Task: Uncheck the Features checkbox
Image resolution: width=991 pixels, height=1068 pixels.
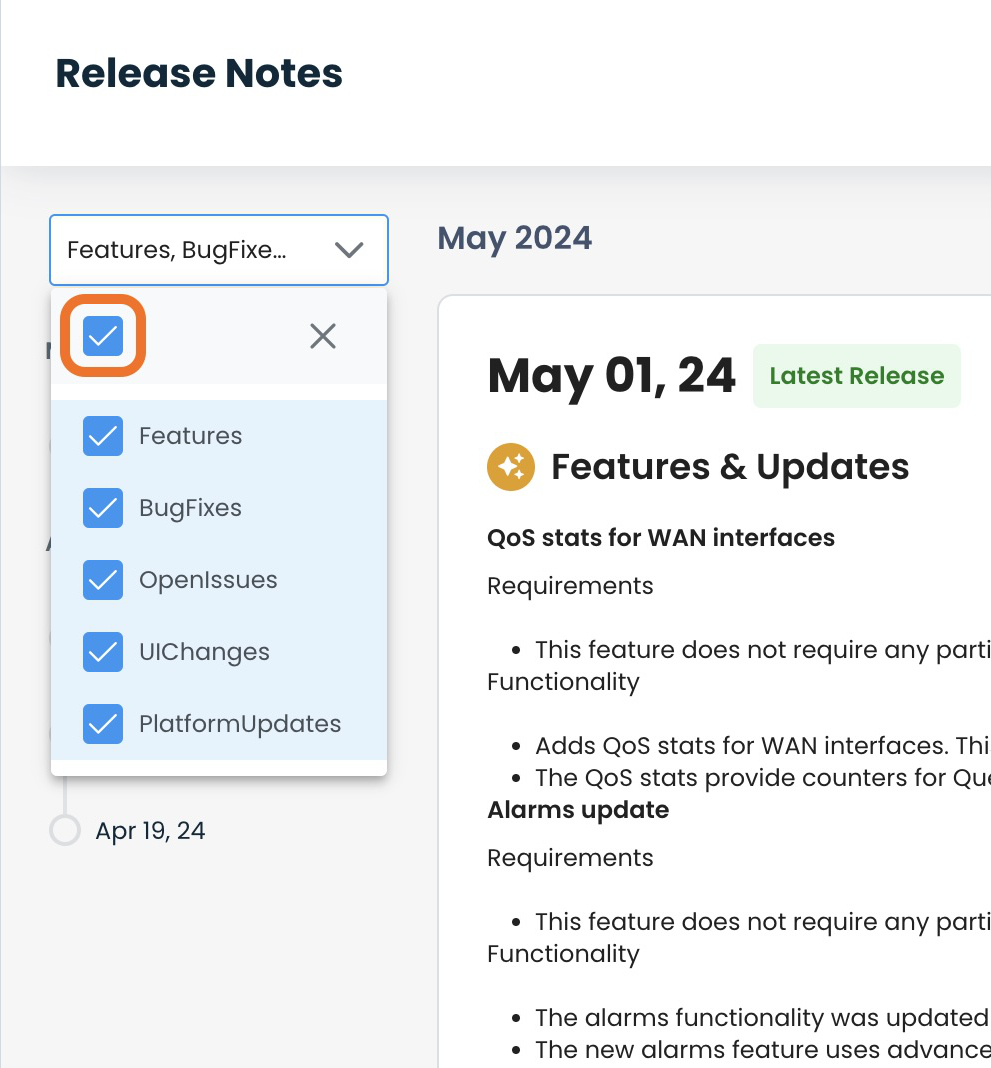Action: [x=103, y=436]
